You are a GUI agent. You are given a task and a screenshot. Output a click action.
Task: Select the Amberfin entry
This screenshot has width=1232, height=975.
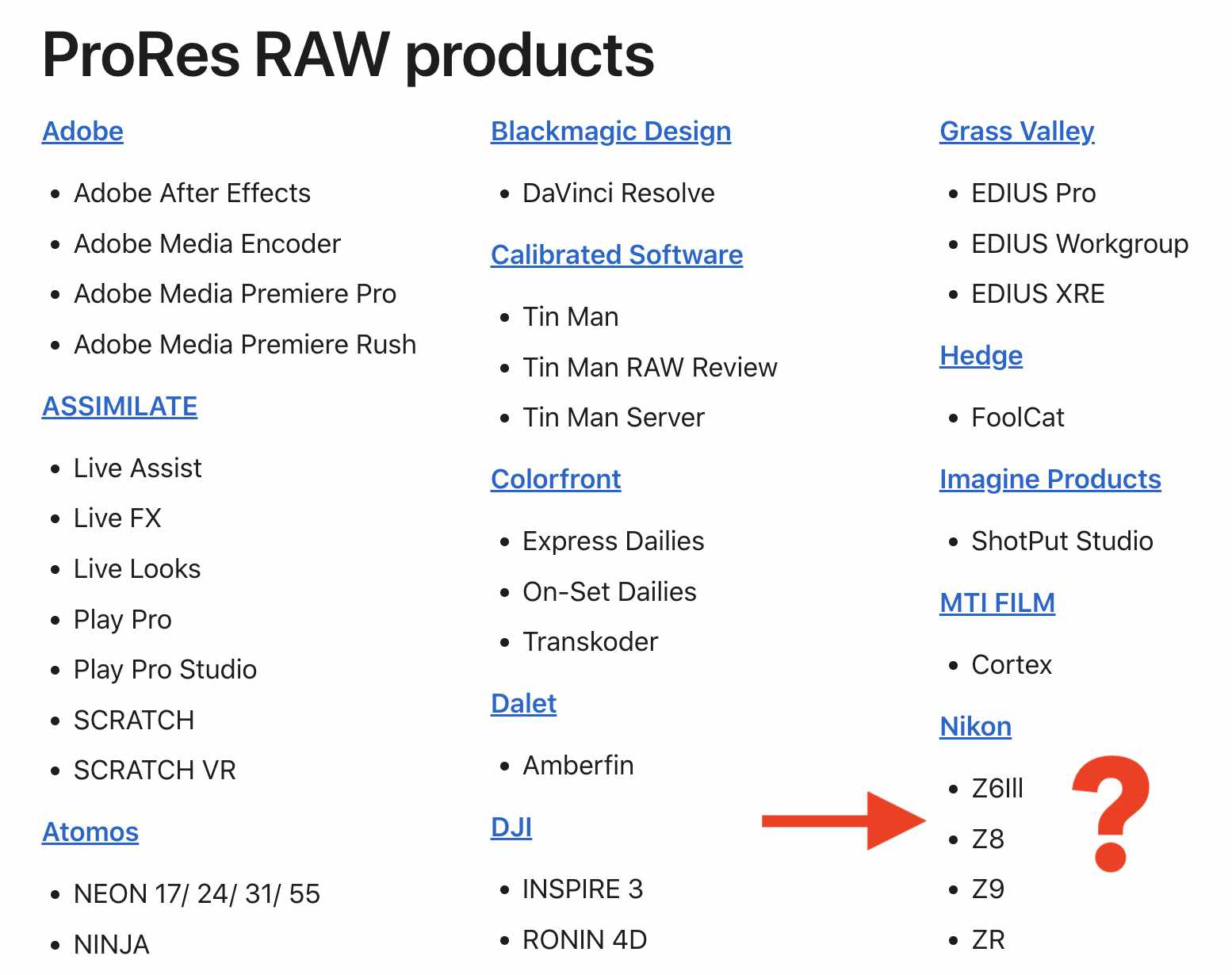pyautogui.click(x=579, y=766)
